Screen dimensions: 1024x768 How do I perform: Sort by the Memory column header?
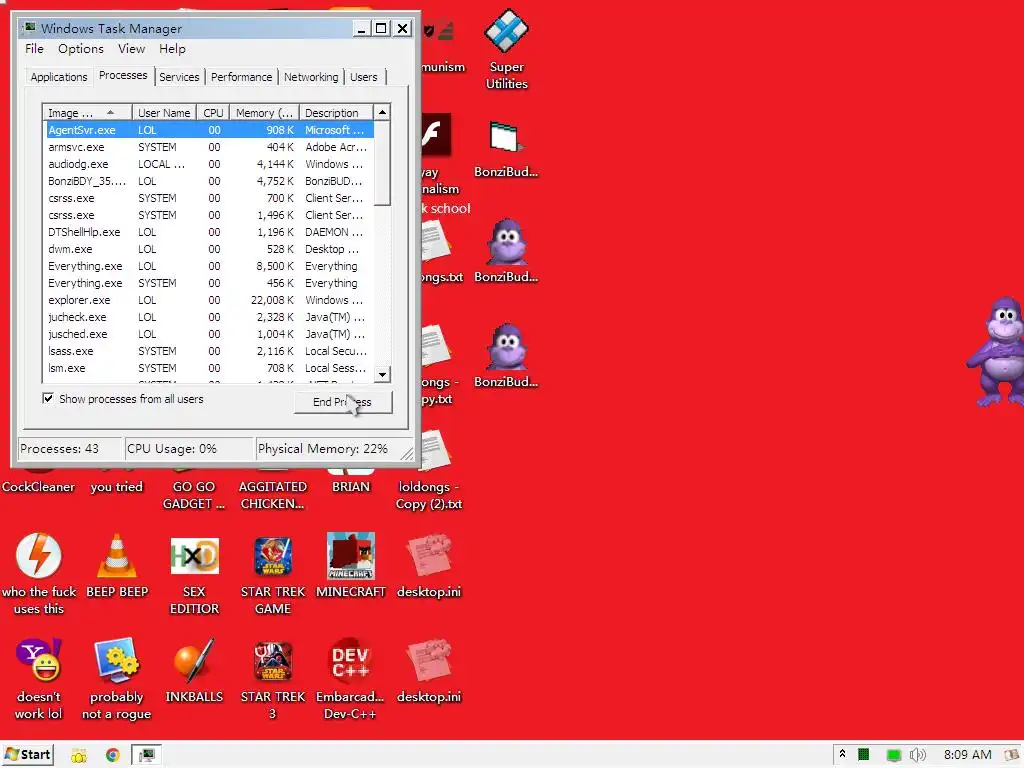click(x=264, y=113)
